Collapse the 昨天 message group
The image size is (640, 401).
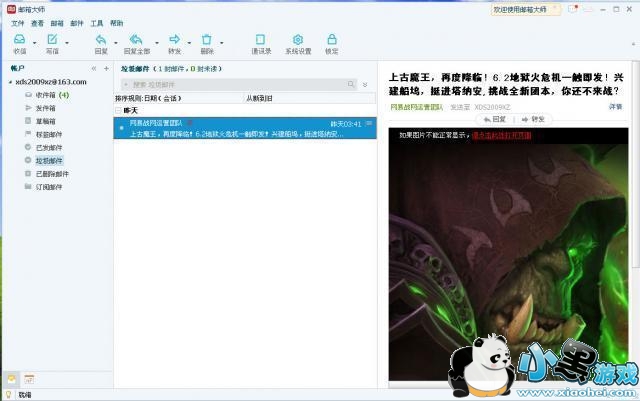[x=118, y=111]
